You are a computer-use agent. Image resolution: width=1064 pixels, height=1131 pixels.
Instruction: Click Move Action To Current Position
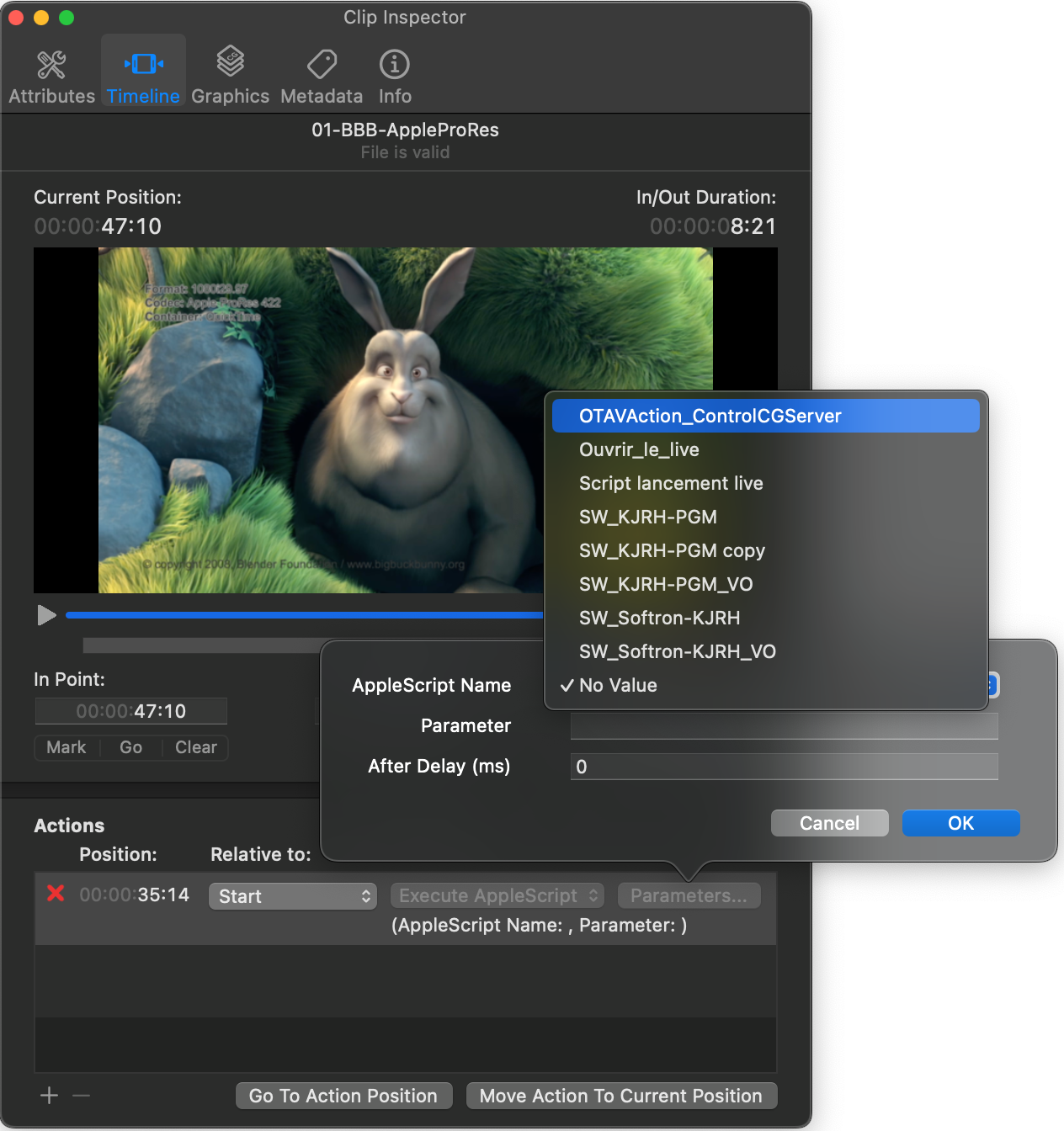[621, 1096]
